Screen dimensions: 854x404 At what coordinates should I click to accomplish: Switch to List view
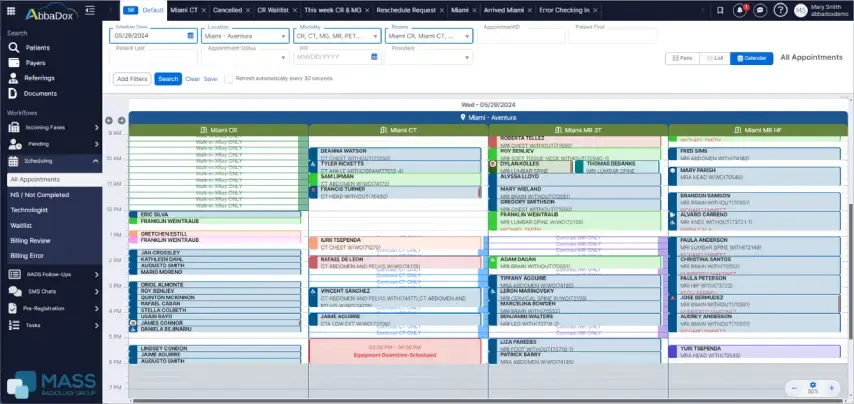[x=714, y=59]
